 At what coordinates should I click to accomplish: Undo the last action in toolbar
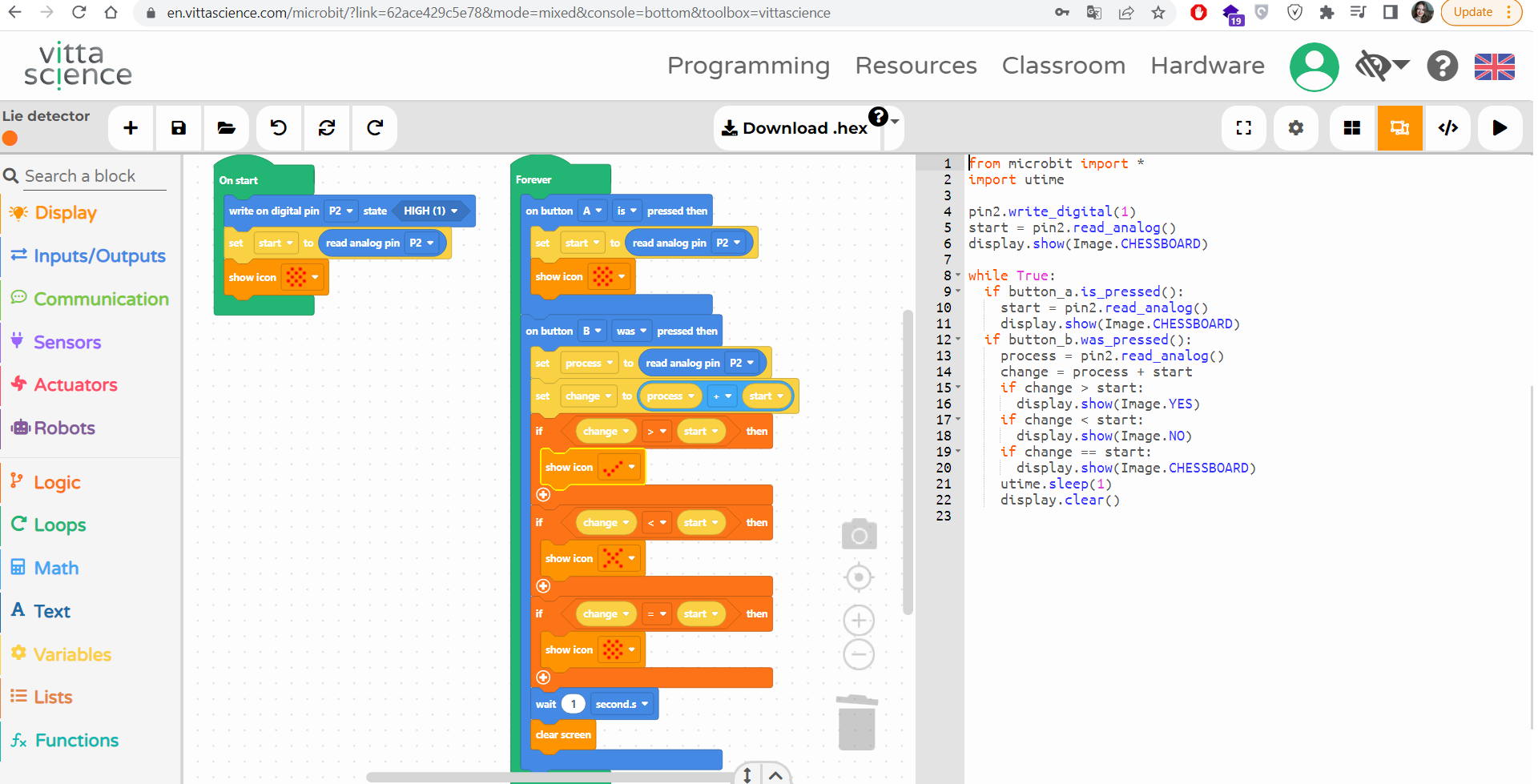click(279, 128)
